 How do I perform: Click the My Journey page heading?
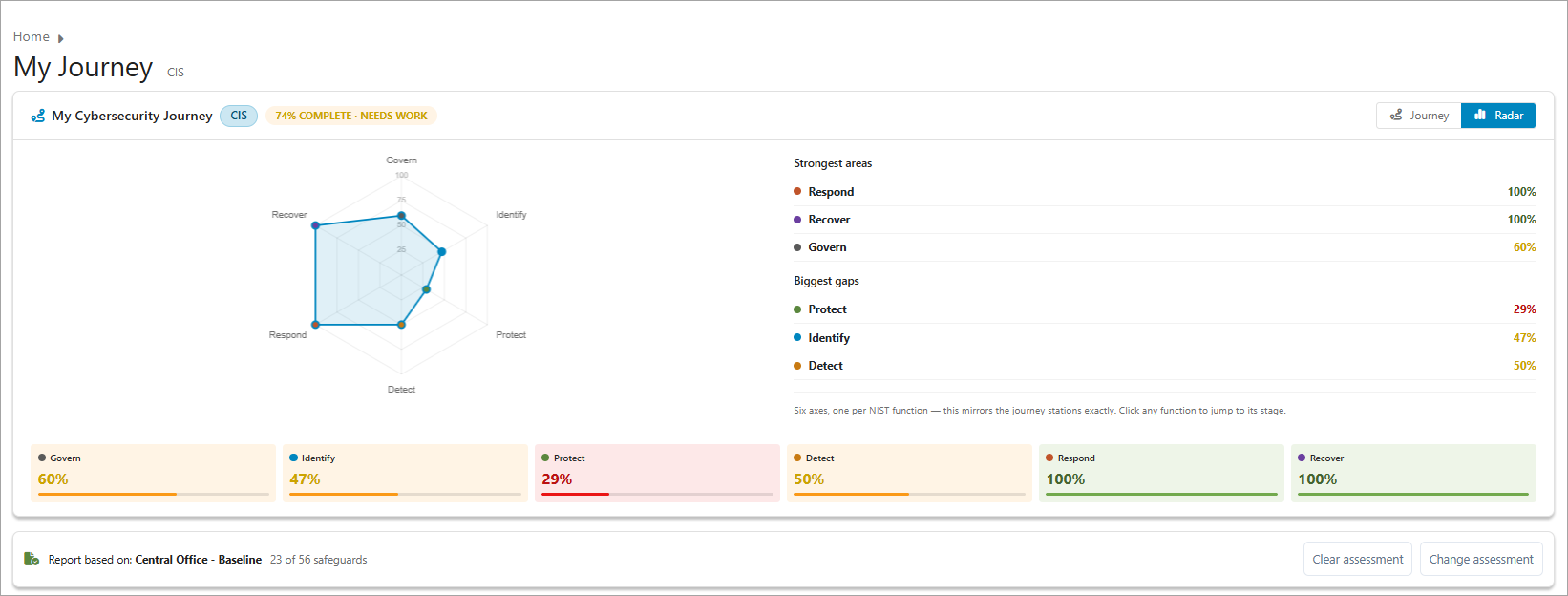coord(83,67)
